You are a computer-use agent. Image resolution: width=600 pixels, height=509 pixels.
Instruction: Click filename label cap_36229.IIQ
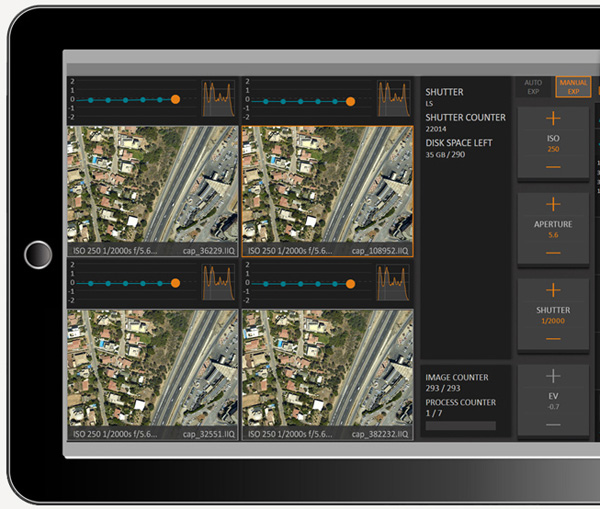point(209,251)
